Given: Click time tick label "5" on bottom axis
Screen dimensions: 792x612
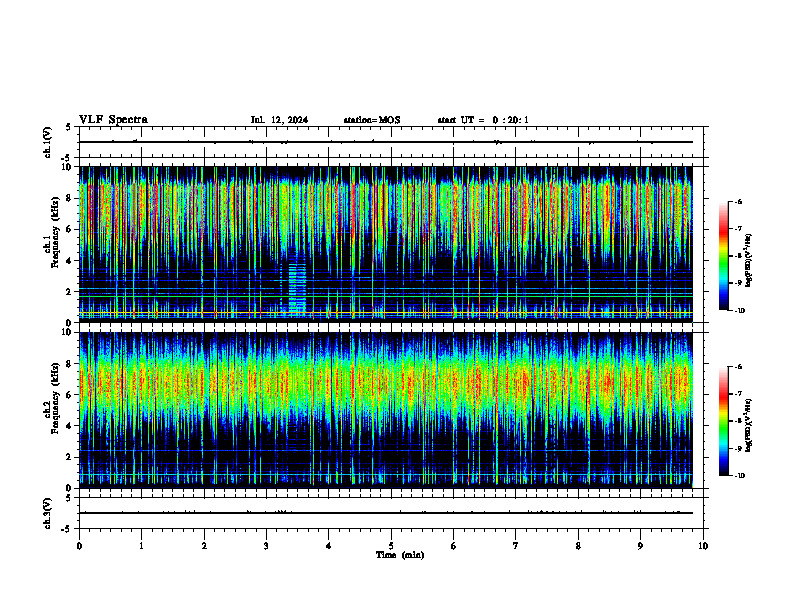Looking at the screenshot, I should click(391, 546).
